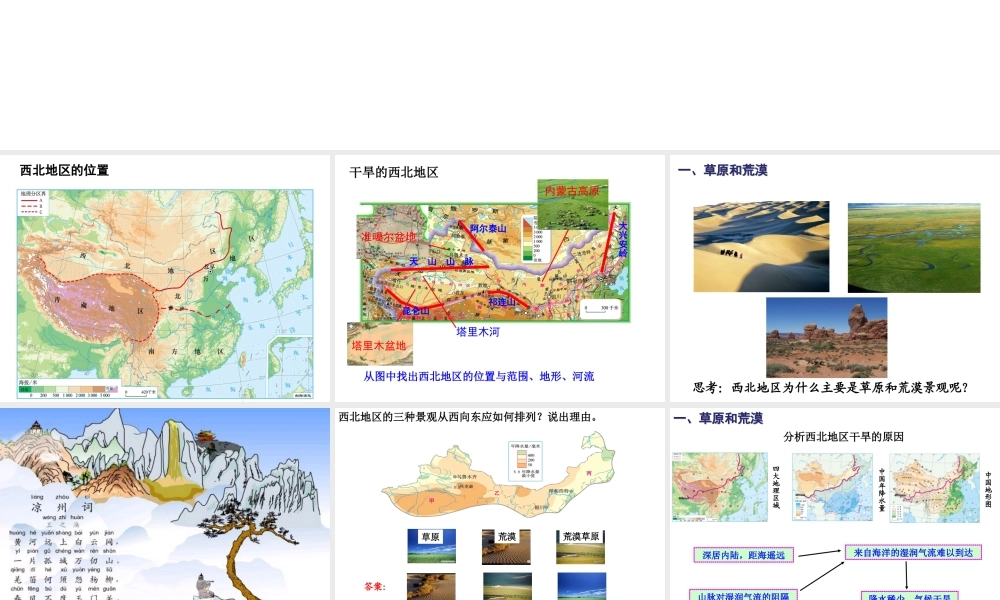
Task: Click the heading 一、草原和荒漠 above the photos
Action: (723, 170)
